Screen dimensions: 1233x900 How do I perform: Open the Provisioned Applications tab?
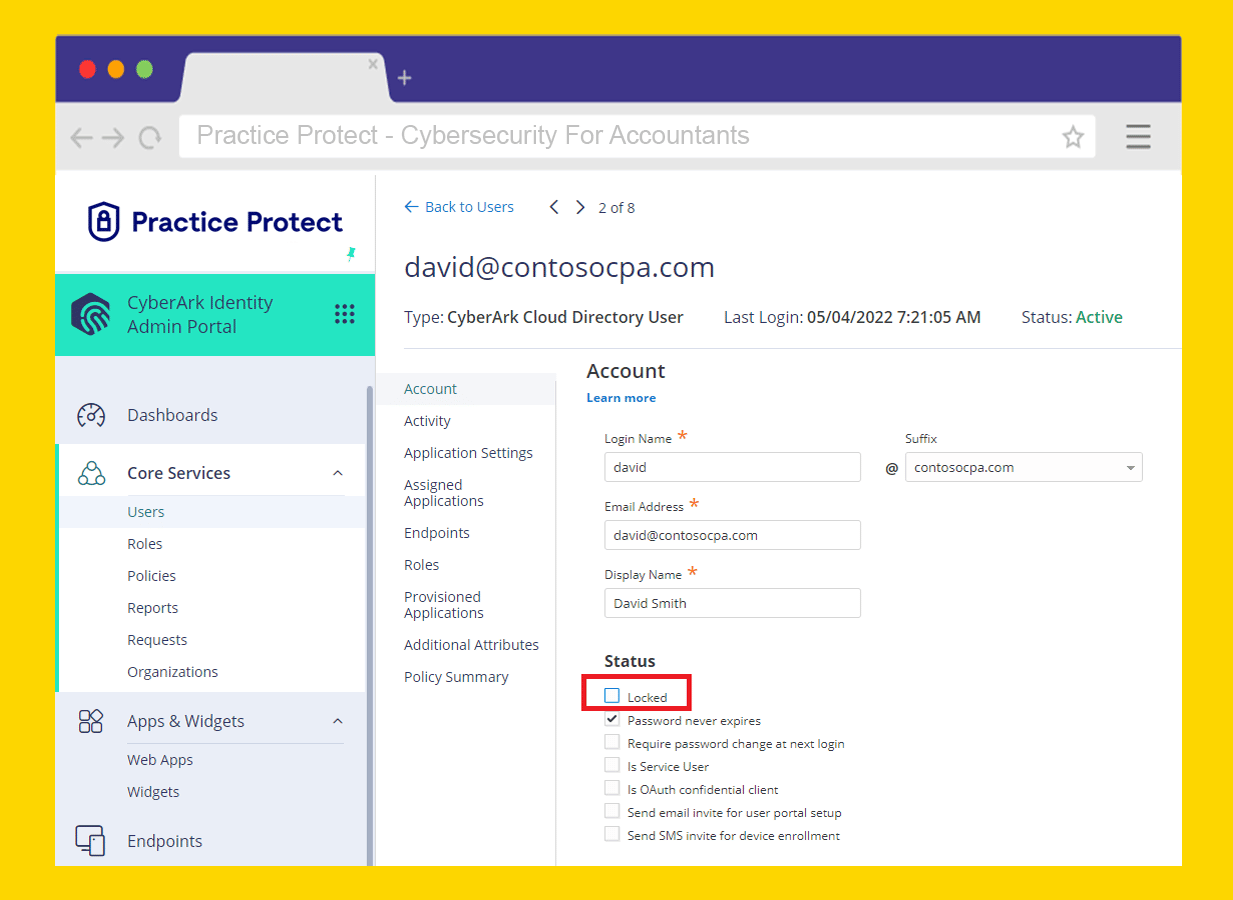444,605
